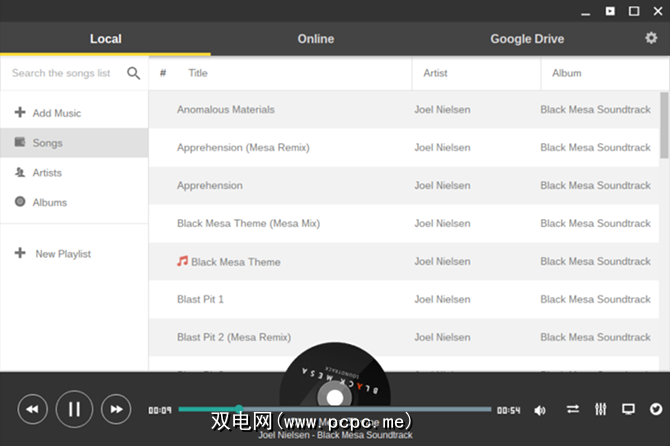Viewport: 670px width, 446px height.
Task: Skip to the previous track
Action: coord(32,409)
